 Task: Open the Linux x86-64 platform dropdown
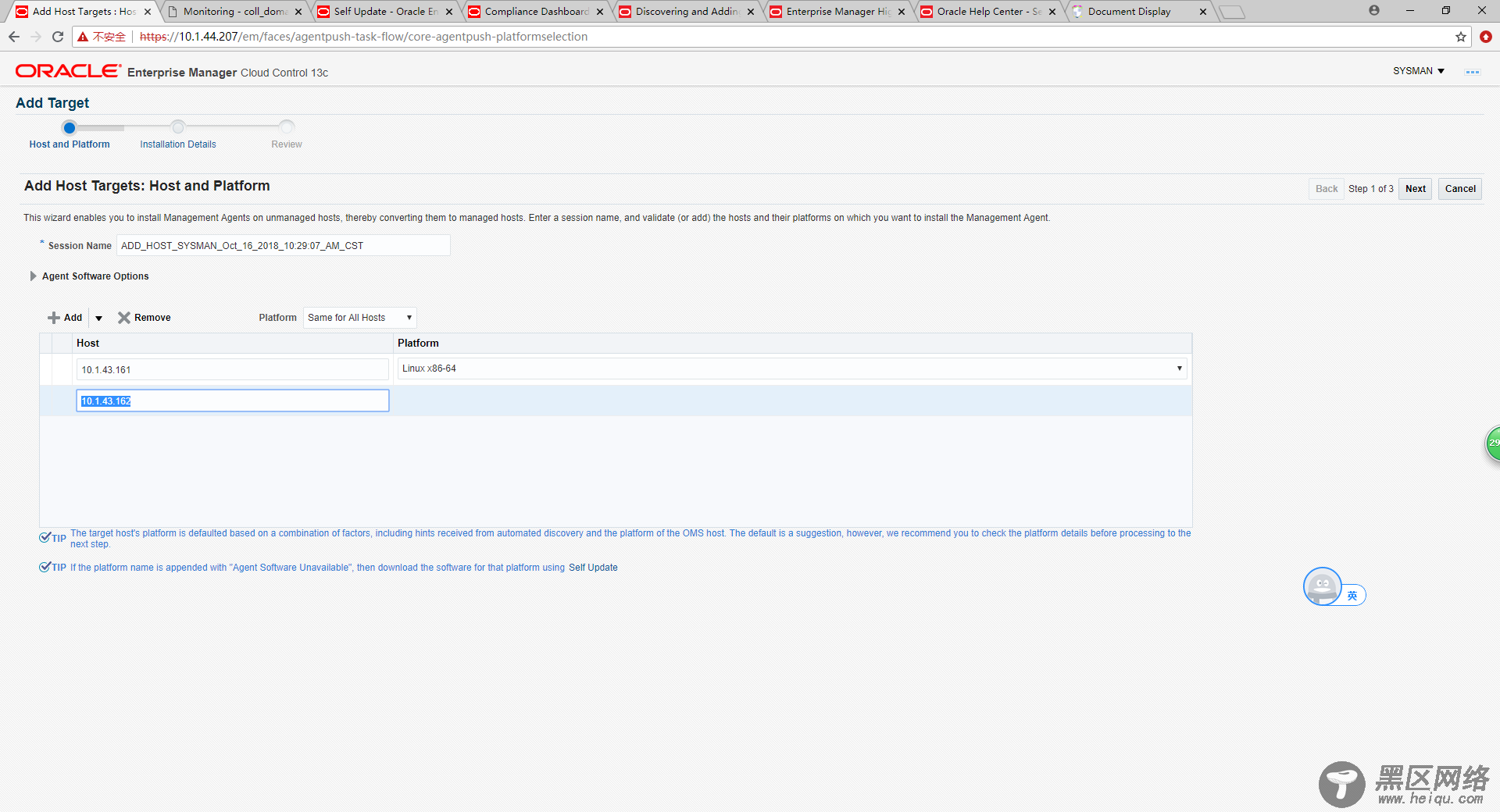(792, 369)
